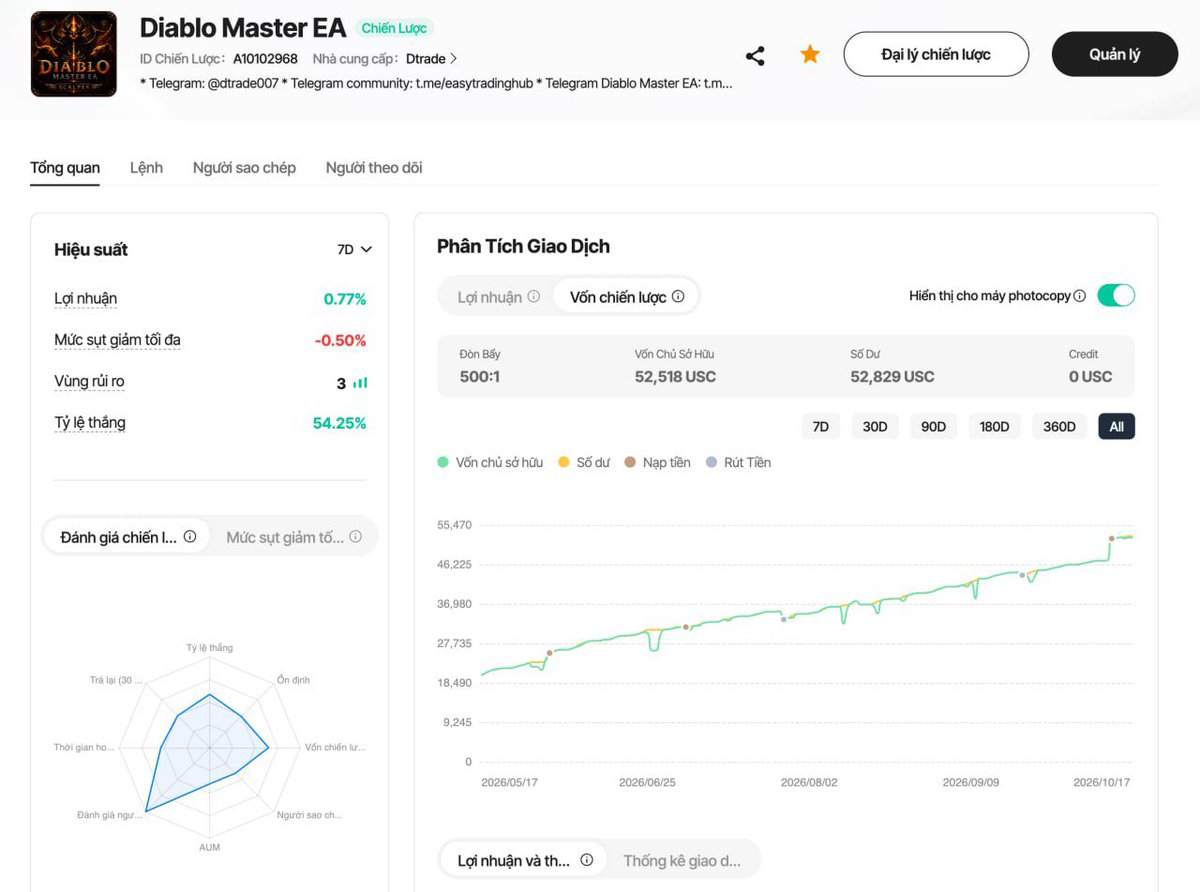The width and height of the screenshot is (1200, 892).
Task: Toggle Rút Tiền legend series
Action: point(738,462)
